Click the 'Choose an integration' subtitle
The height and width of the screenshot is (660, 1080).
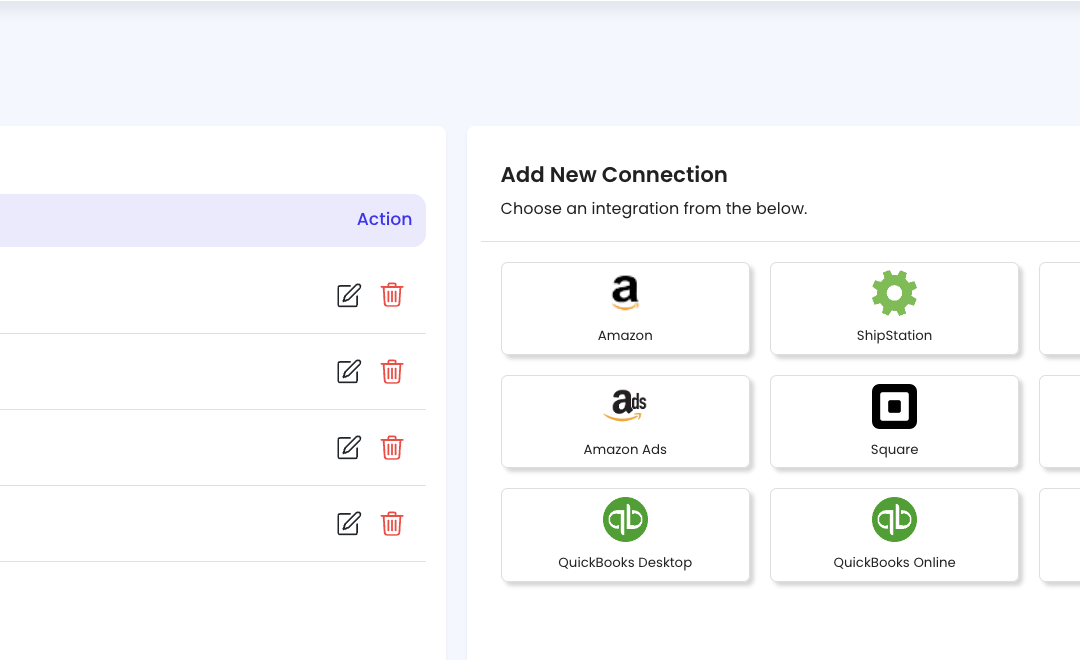pyautogui.click(x=654, y=209)
